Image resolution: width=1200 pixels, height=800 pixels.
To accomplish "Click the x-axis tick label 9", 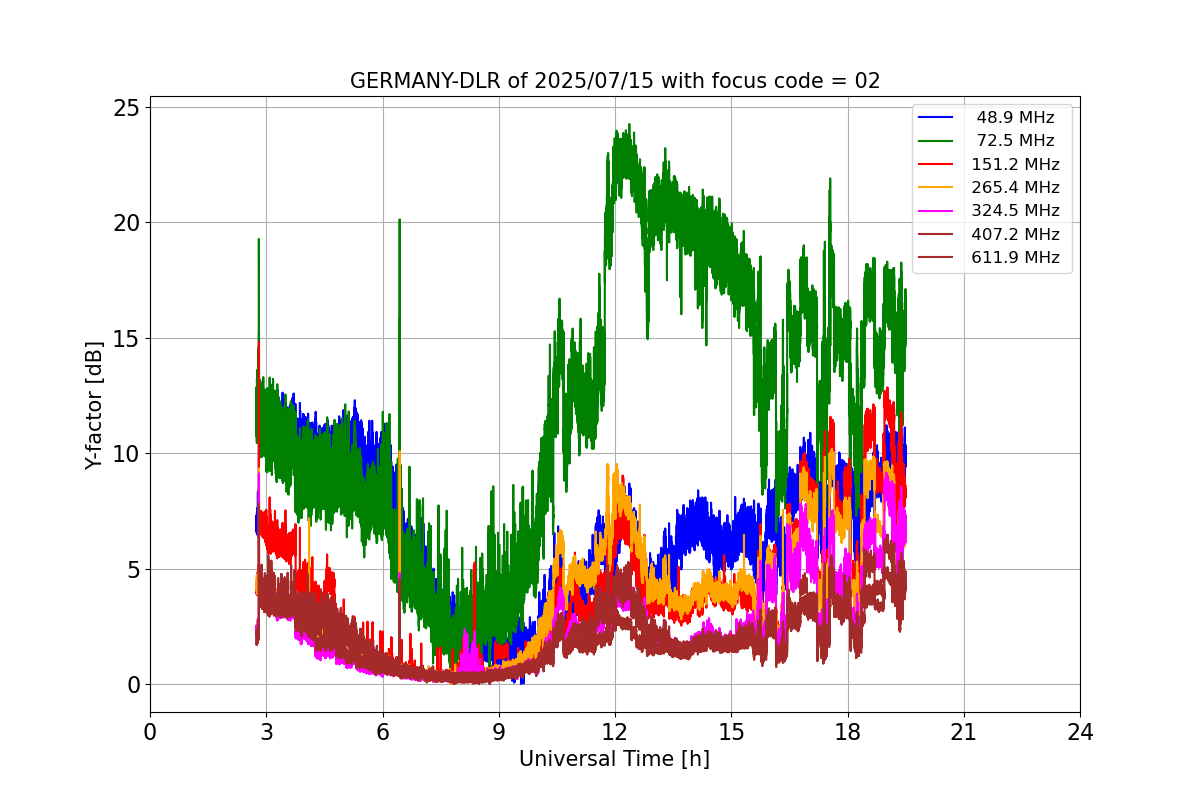I will coord(499,732).
